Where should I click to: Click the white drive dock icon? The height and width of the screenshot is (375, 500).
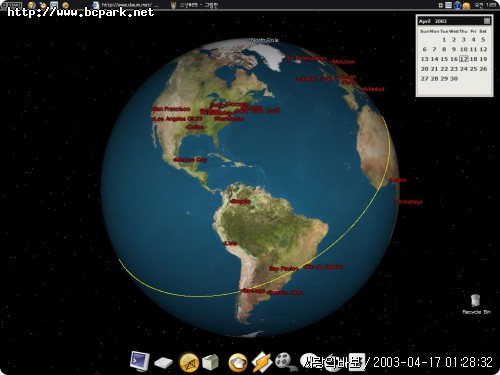(x=163, y=363)
